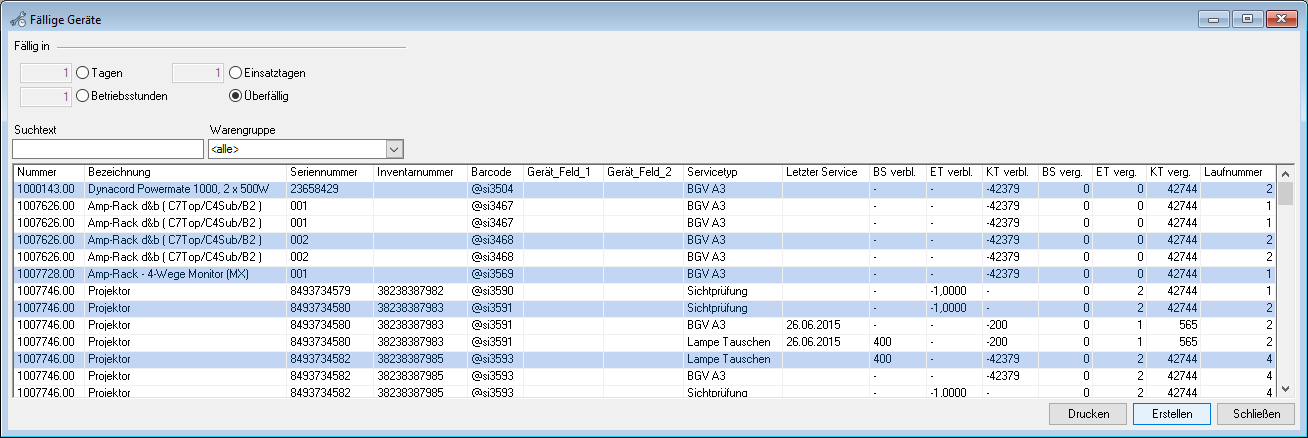The width and height of the screenshot is (1308, 438).
Task: Click the Drucken button
Action: click(x=1087, y=414)
